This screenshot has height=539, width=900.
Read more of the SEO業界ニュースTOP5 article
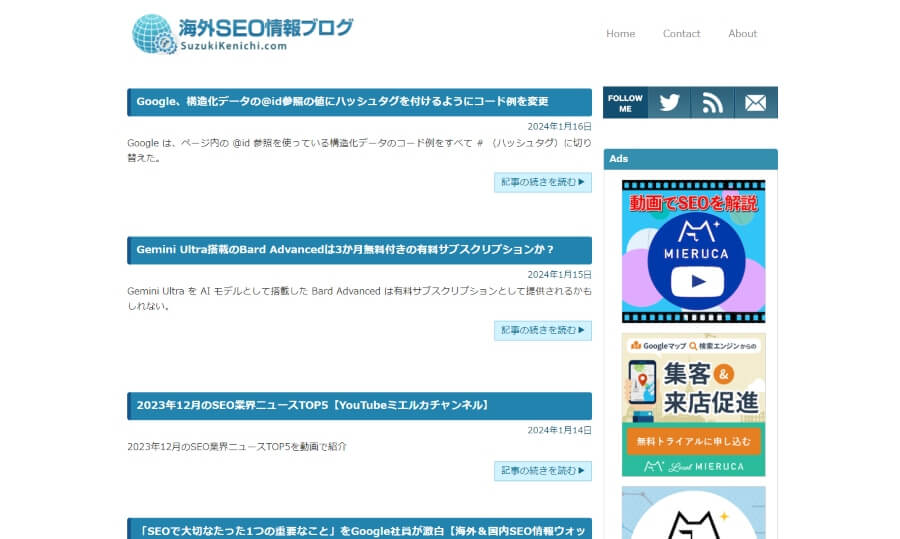(542, 471)
